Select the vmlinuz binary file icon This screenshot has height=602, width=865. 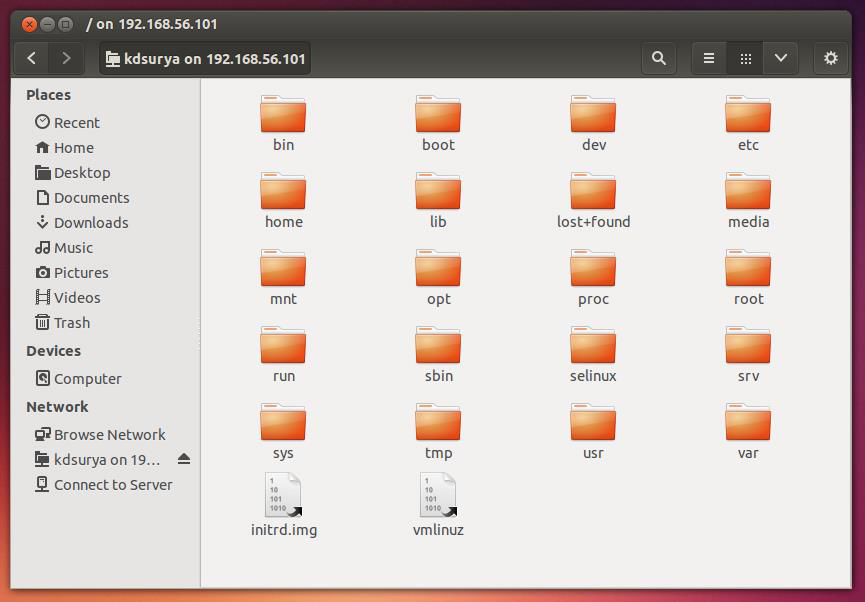tap(438, 495)
